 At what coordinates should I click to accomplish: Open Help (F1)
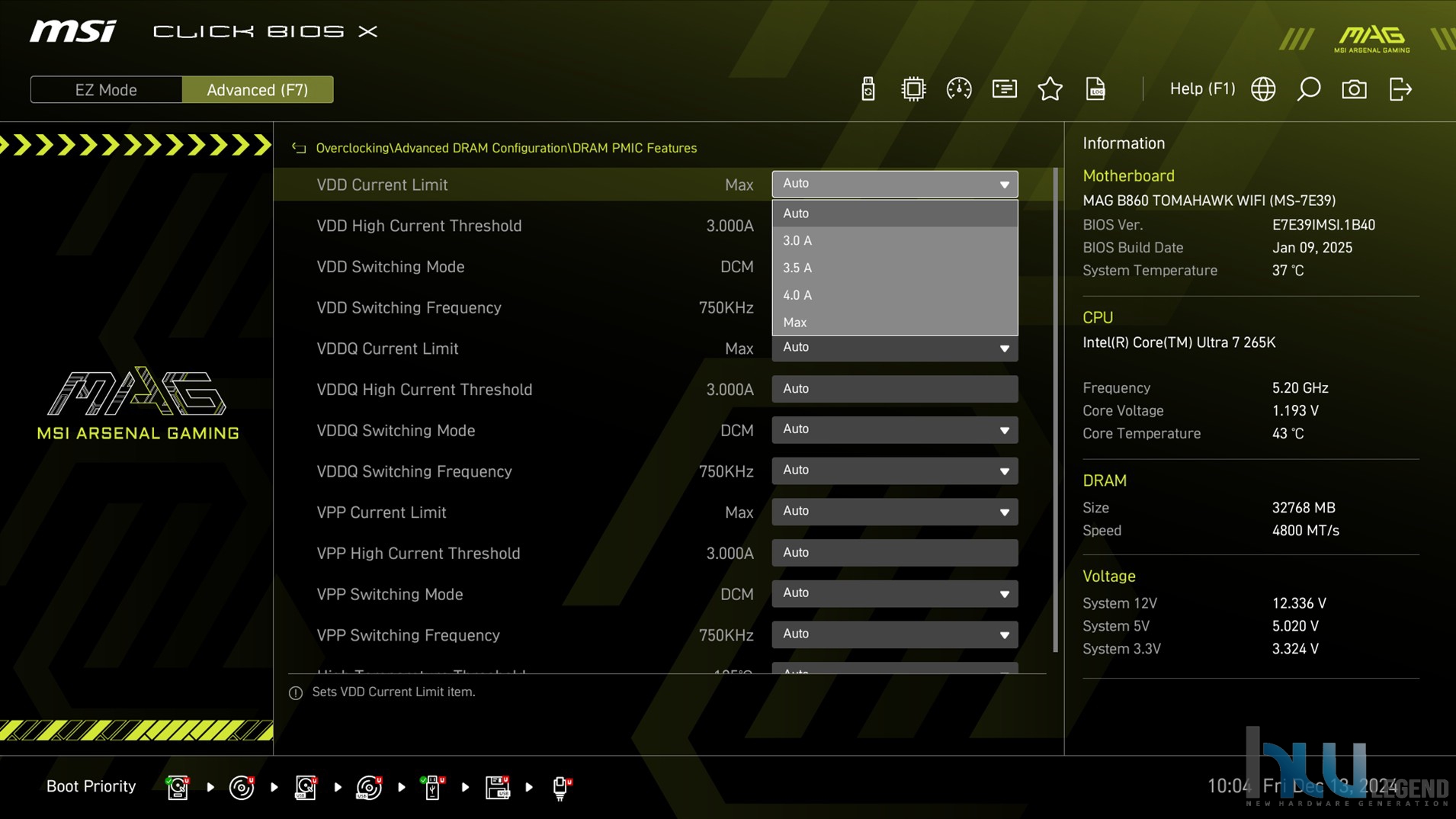[x=1202, y=88]
